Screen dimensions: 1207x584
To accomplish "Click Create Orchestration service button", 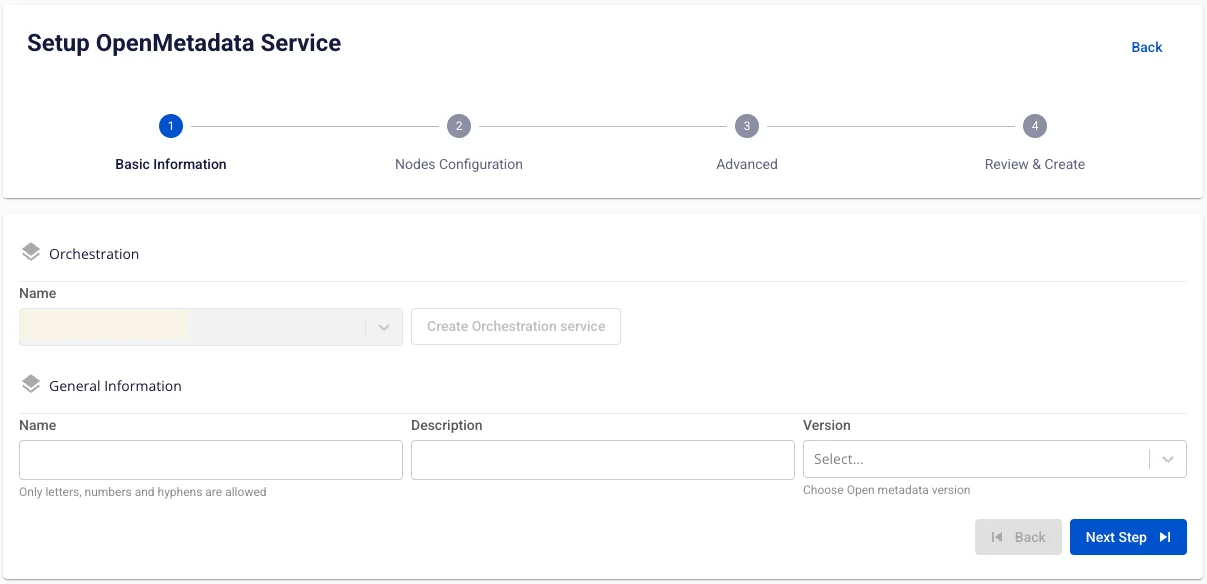I will click(516, 326).
